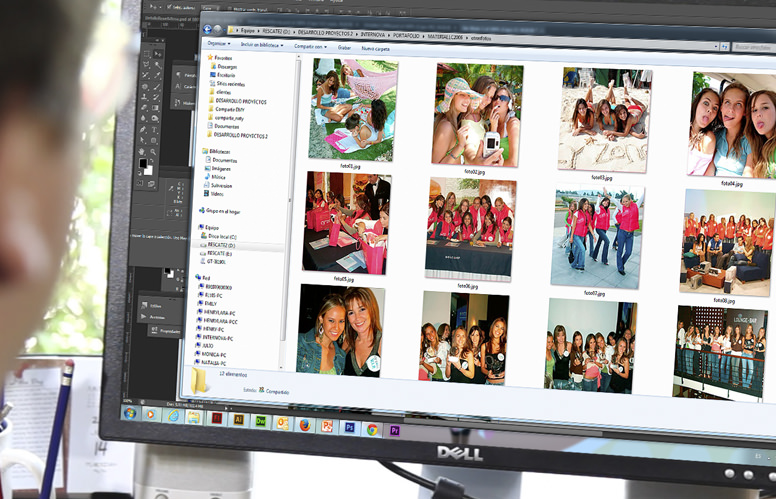The image size is (776, 499).
Task: Open the Descargas folder in Favoritos
Action: (x=224, y=66)
